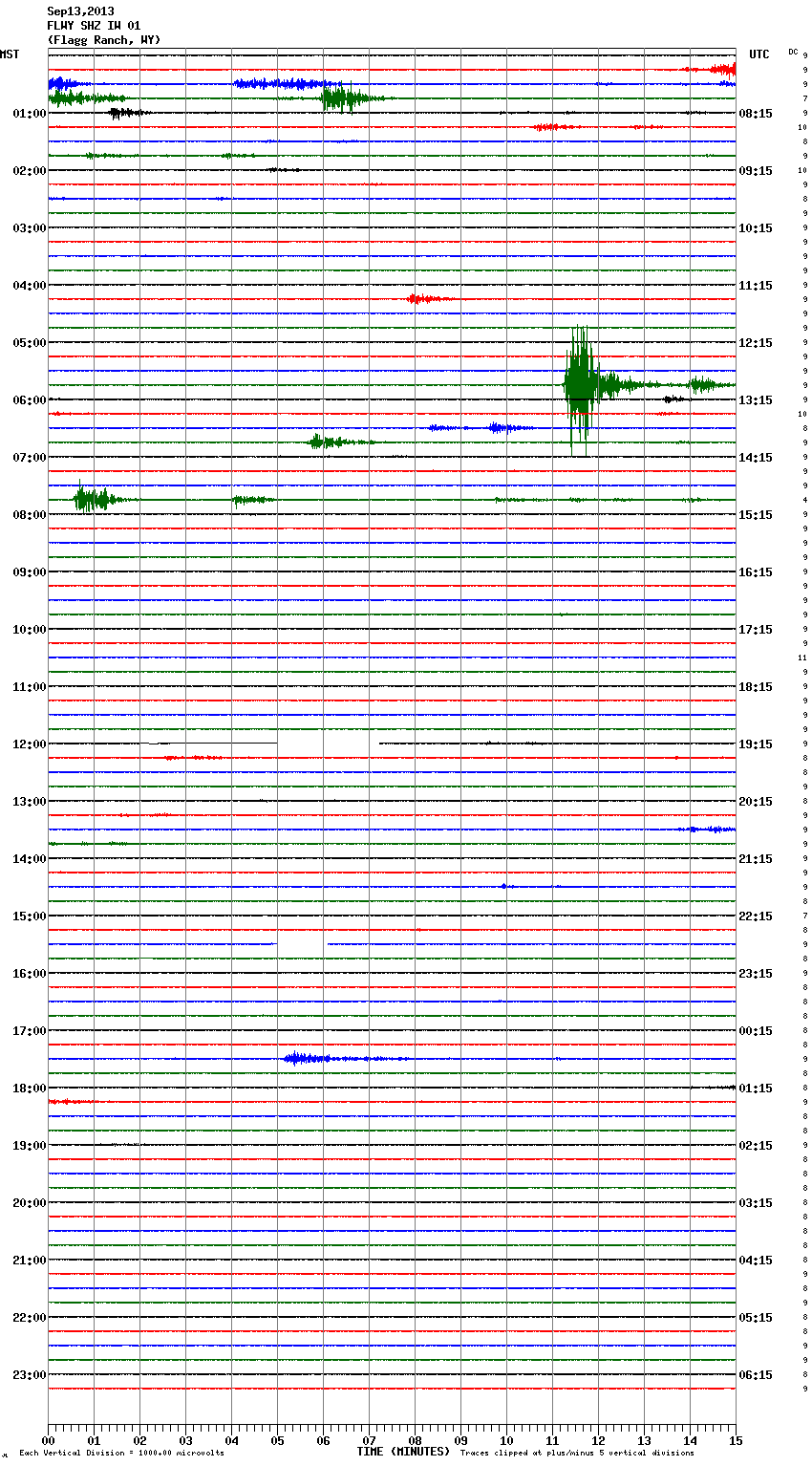Select the 20:00 MST time label
The image size is (812, 1466).
[x=30, y=1203]
